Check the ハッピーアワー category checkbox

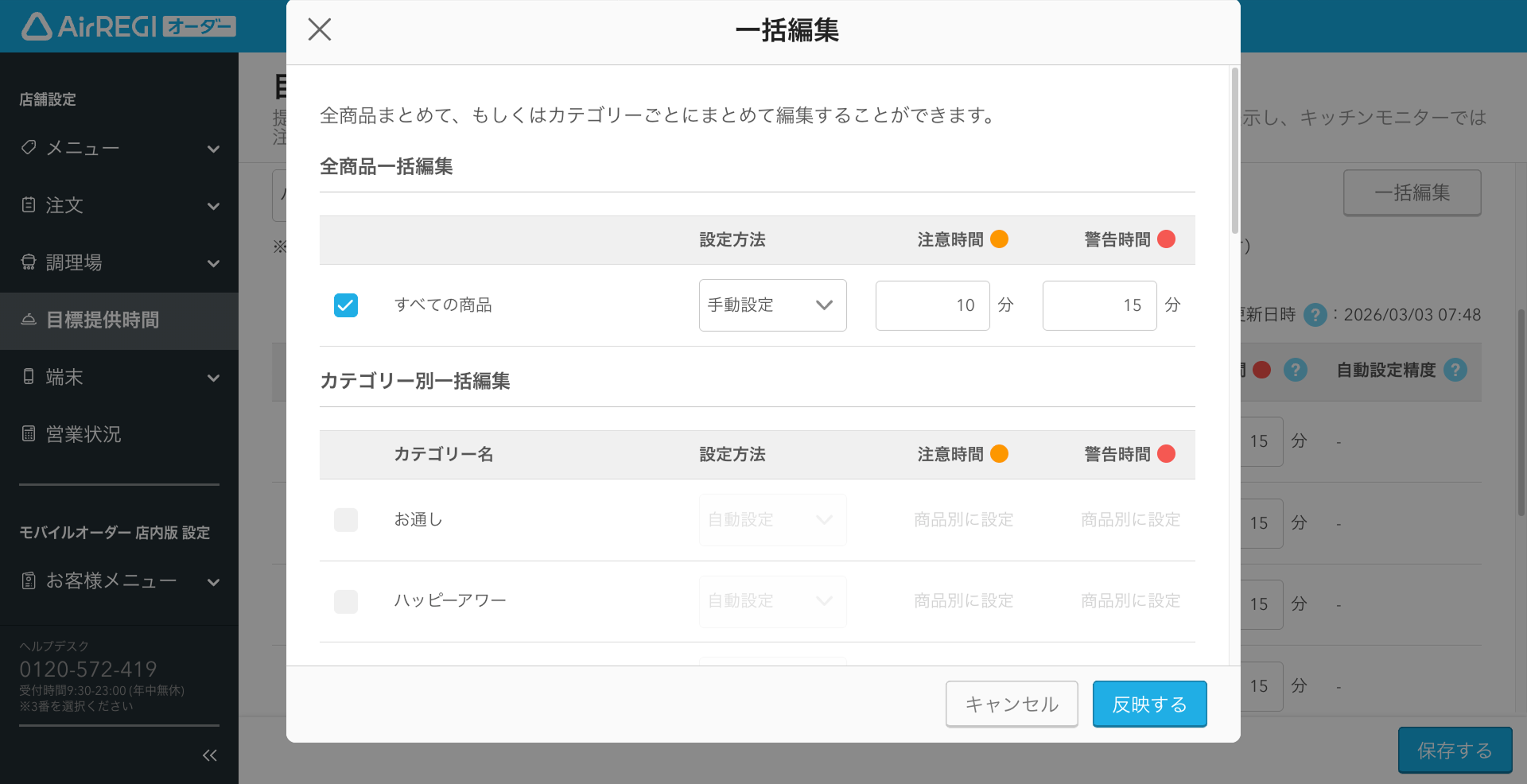[x=346, y=601]
